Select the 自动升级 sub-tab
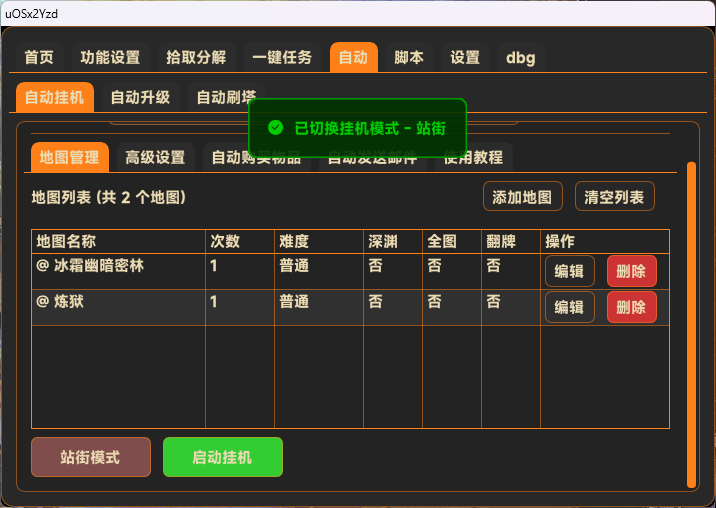The height and width of the screenshot is (508, 716). (140, 97)
